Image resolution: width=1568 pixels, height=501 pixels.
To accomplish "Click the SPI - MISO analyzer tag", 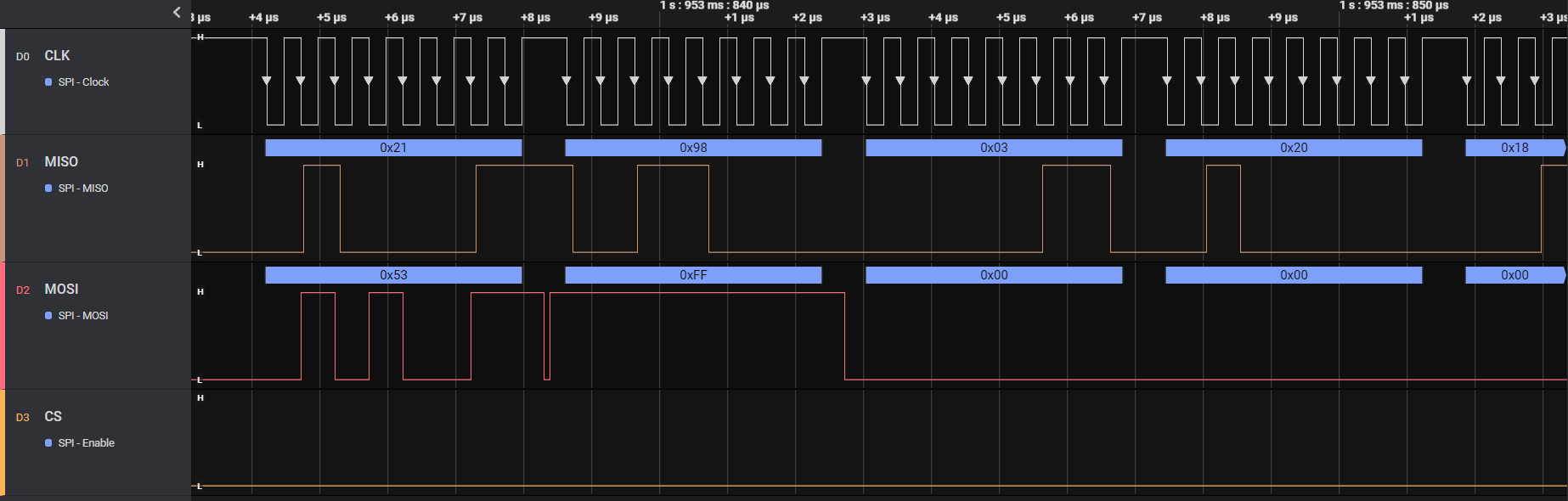I will point(83,189).
